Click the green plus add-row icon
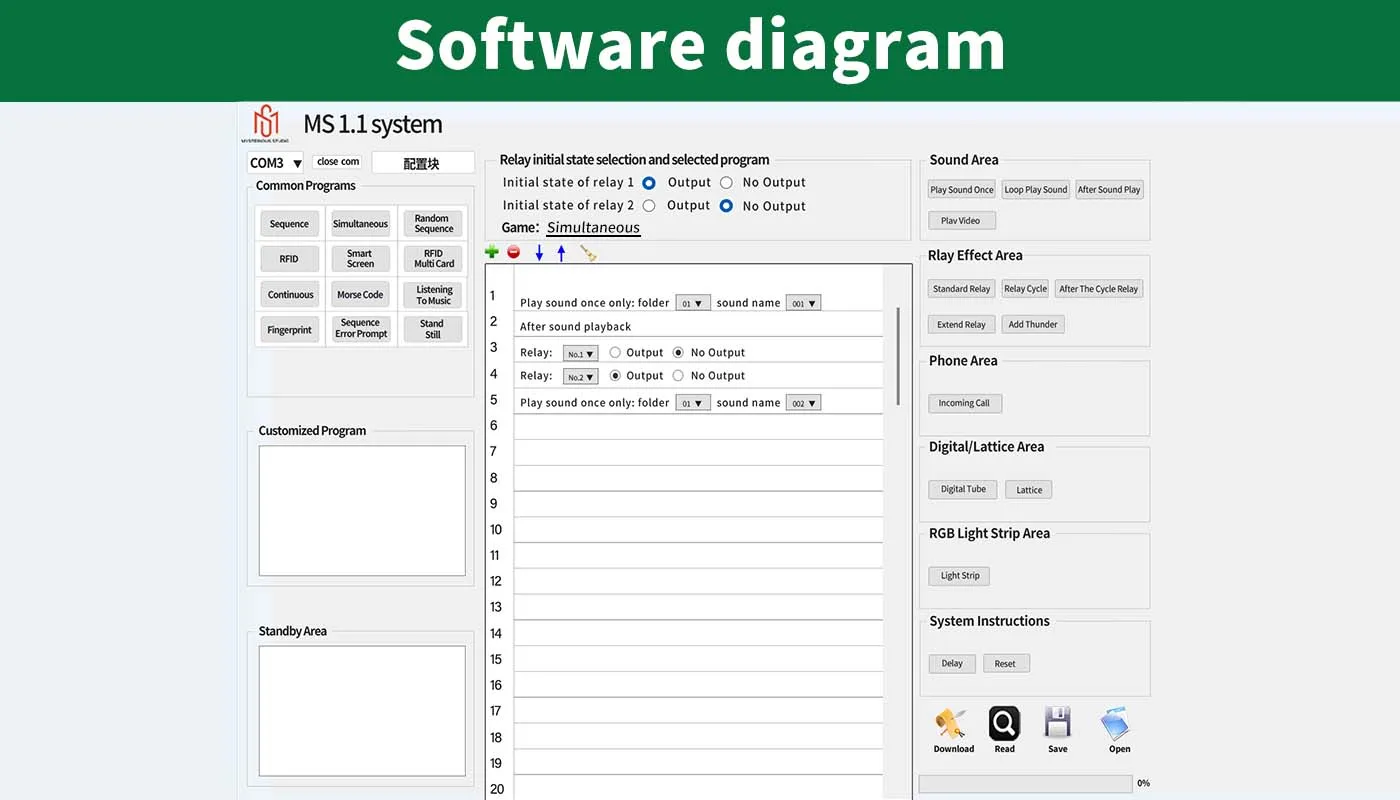1400x800 pixels. coord(491,252)
